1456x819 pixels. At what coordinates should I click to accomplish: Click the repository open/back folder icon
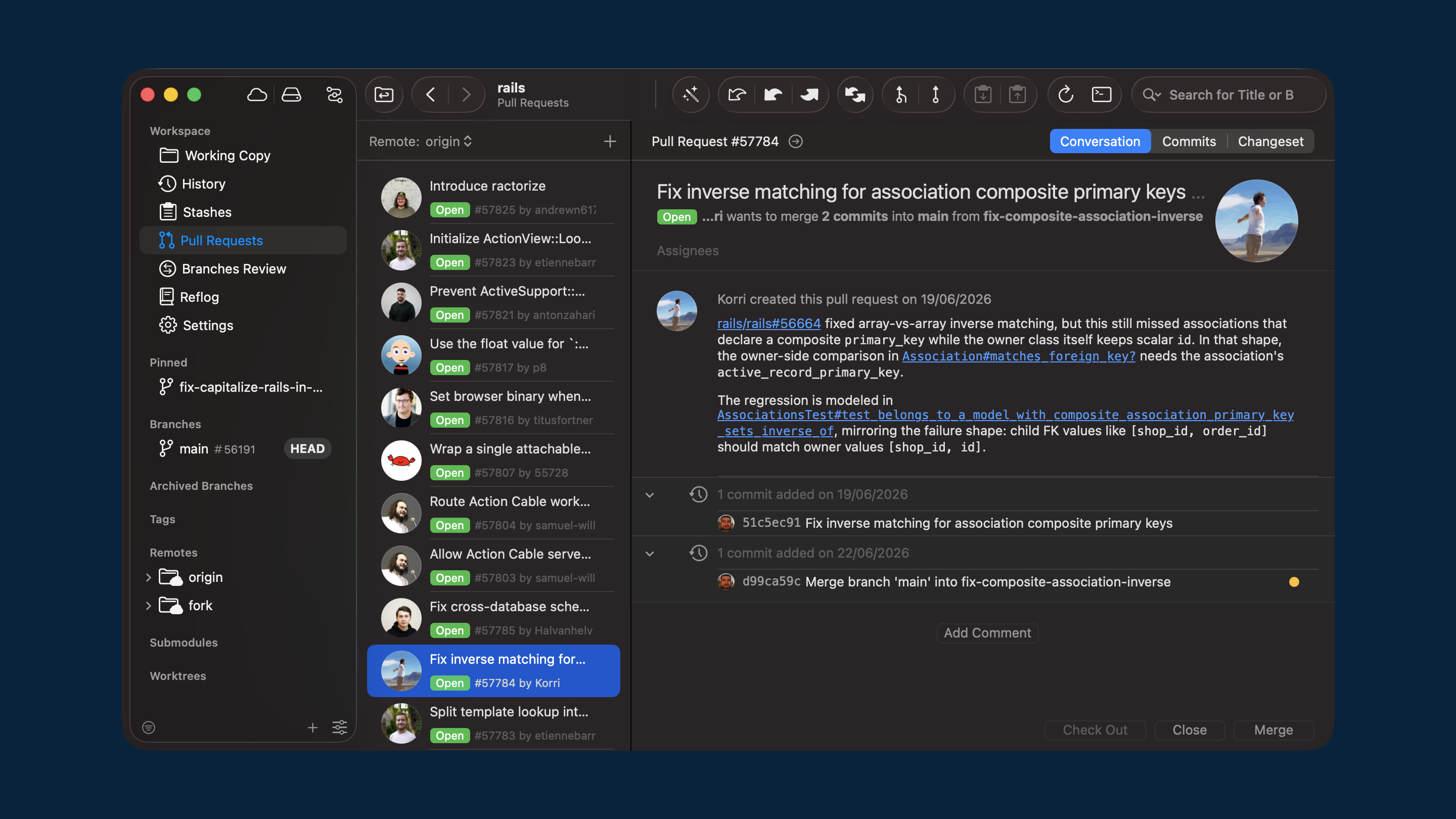(384, 95)
